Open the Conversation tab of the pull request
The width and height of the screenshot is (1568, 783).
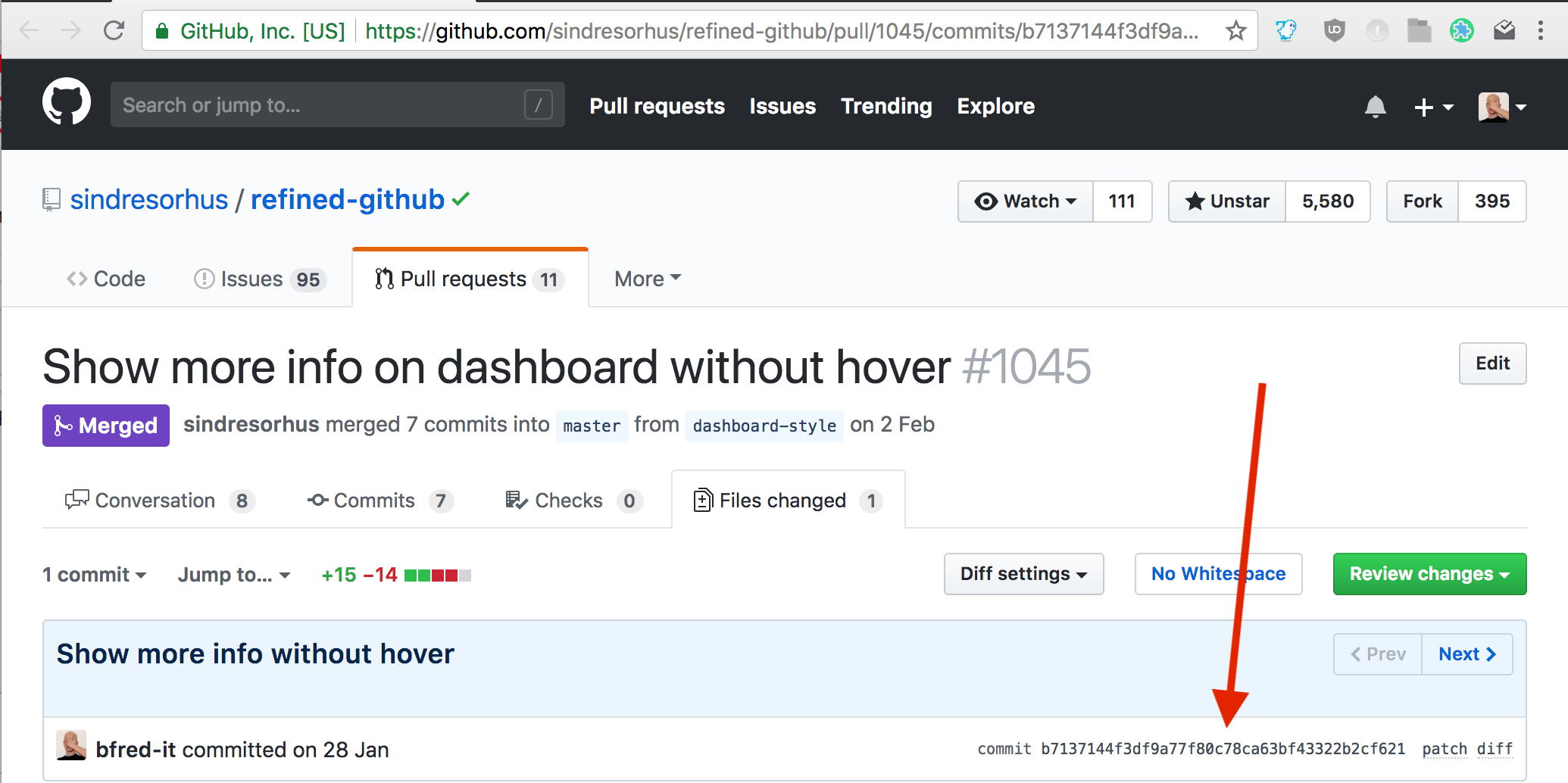[161, 501]
